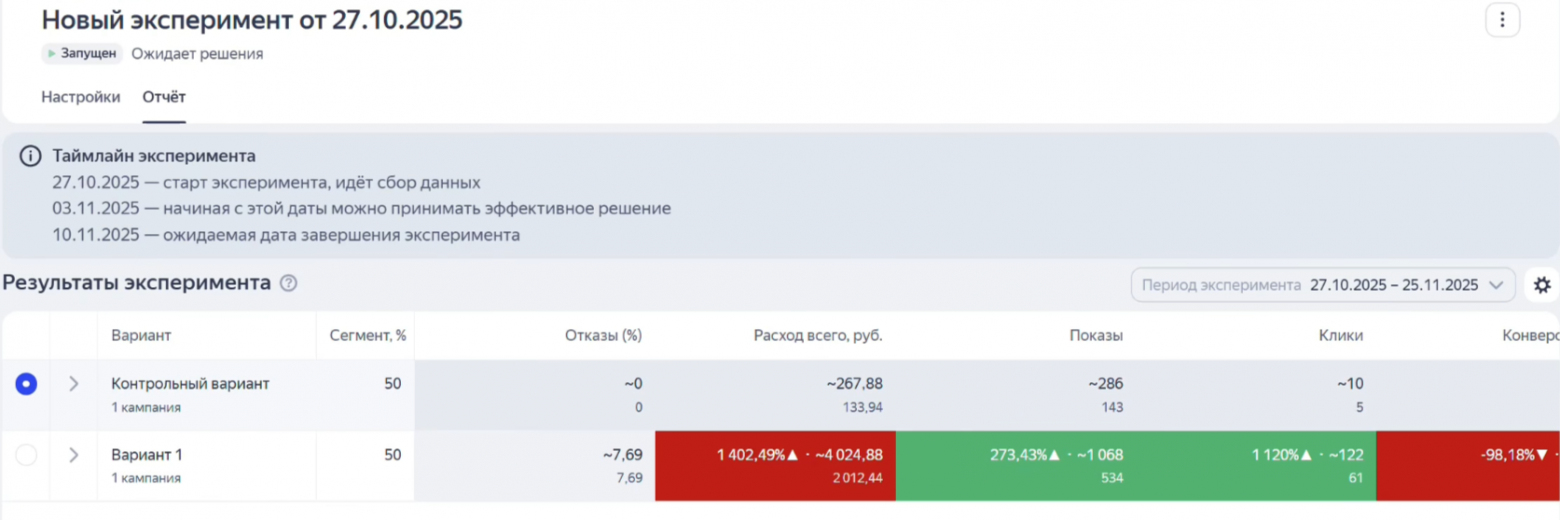This screenshot has height=520, width=1560.
Task: Click the red 1 402,49% spend cell
Action: (775, 465)
